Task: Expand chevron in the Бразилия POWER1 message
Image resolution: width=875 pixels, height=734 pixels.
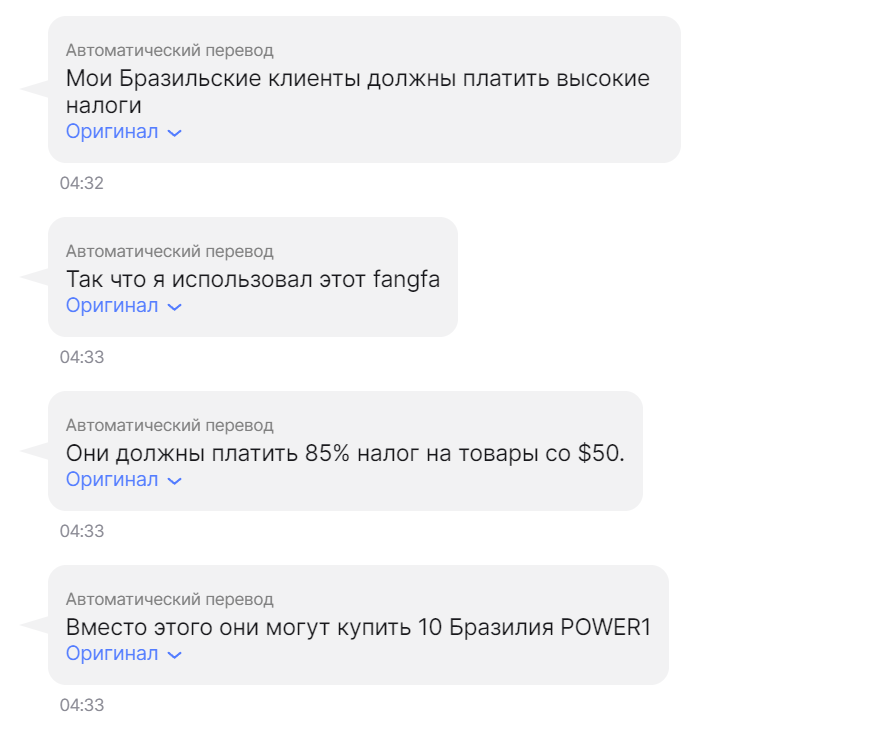Action: pos(175,655)
